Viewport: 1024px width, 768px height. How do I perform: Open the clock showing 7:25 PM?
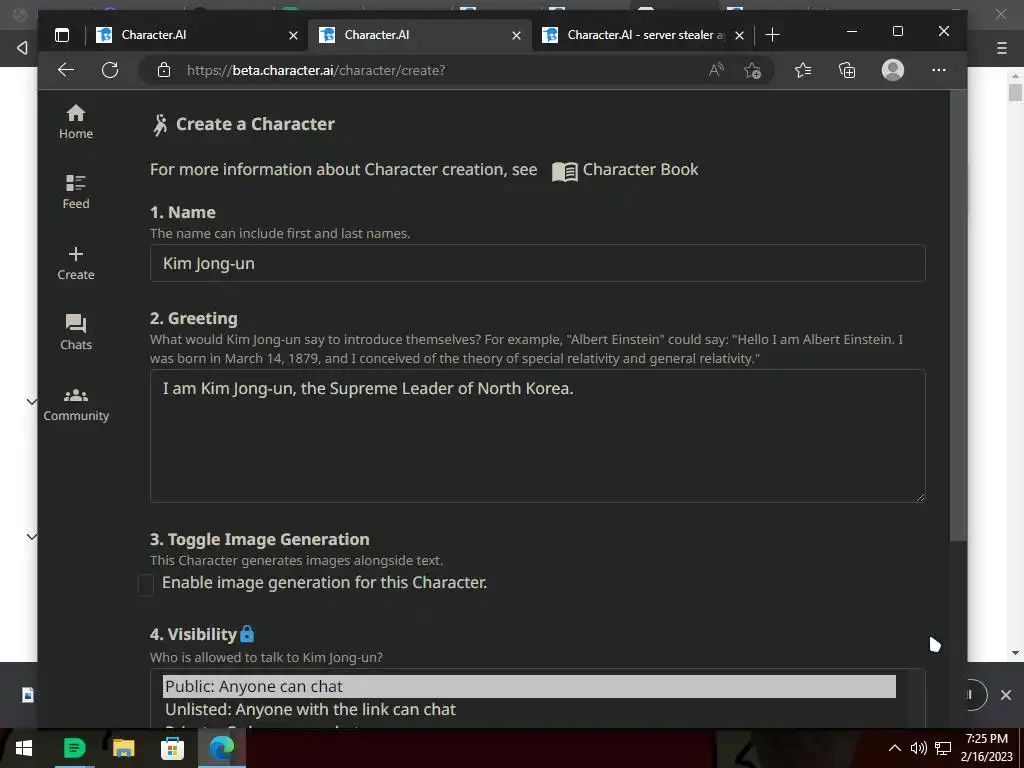tap(986, 748)
